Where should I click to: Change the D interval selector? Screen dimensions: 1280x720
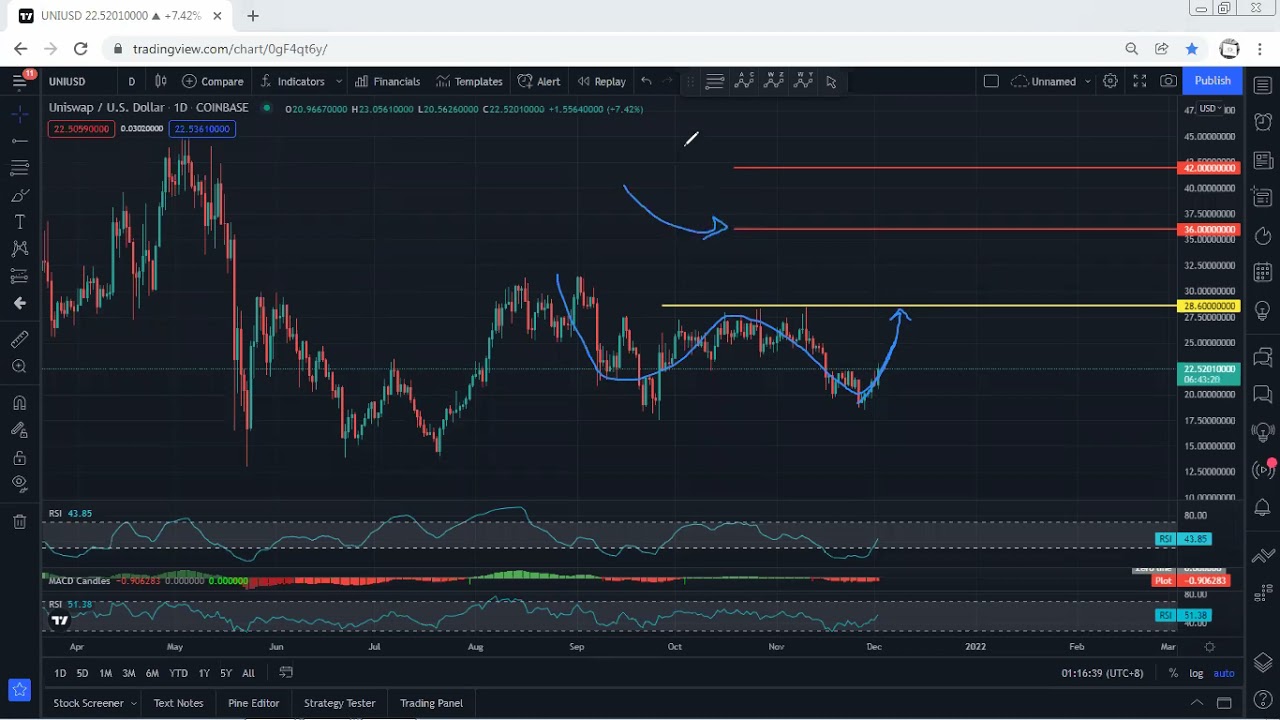(131, 81)
